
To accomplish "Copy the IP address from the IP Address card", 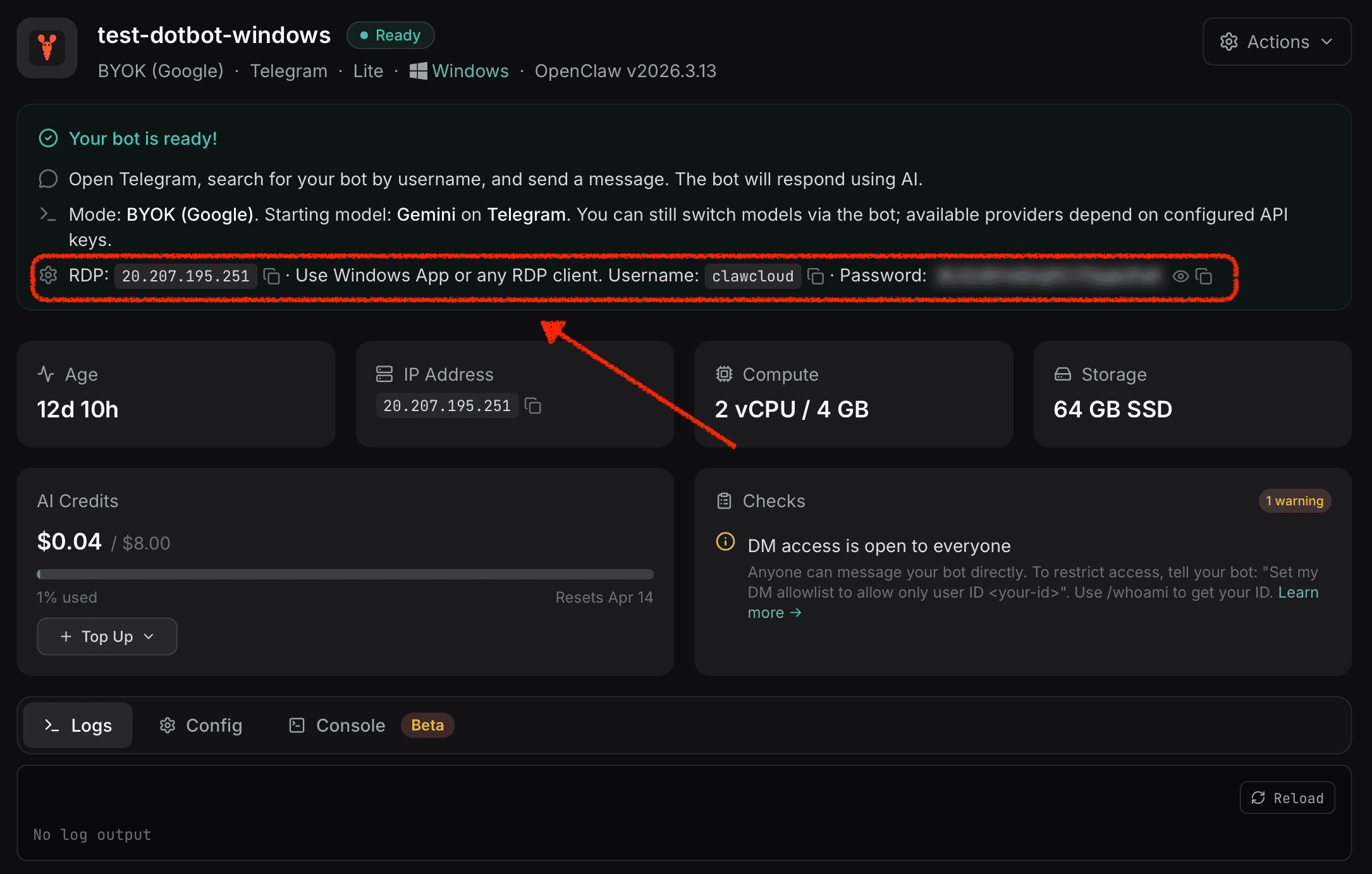I will tap(533, 405).
